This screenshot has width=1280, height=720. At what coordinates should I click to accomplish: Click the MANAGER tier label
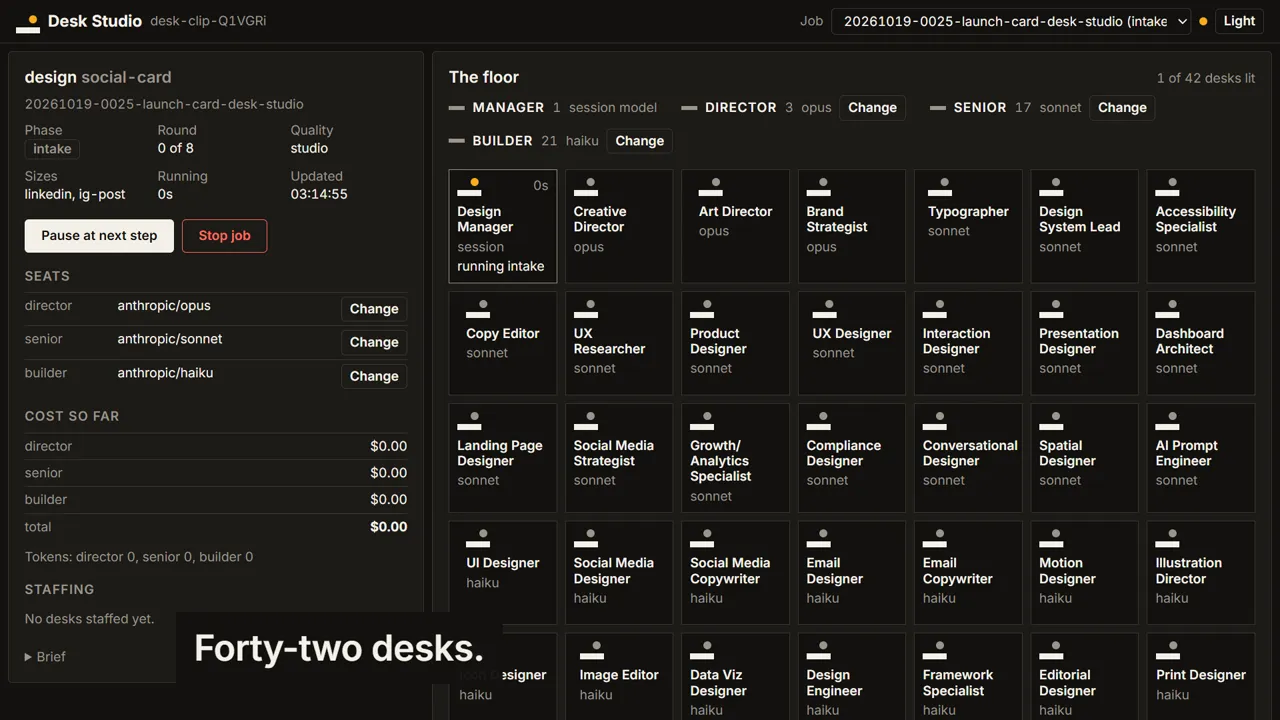coord(508,107)
